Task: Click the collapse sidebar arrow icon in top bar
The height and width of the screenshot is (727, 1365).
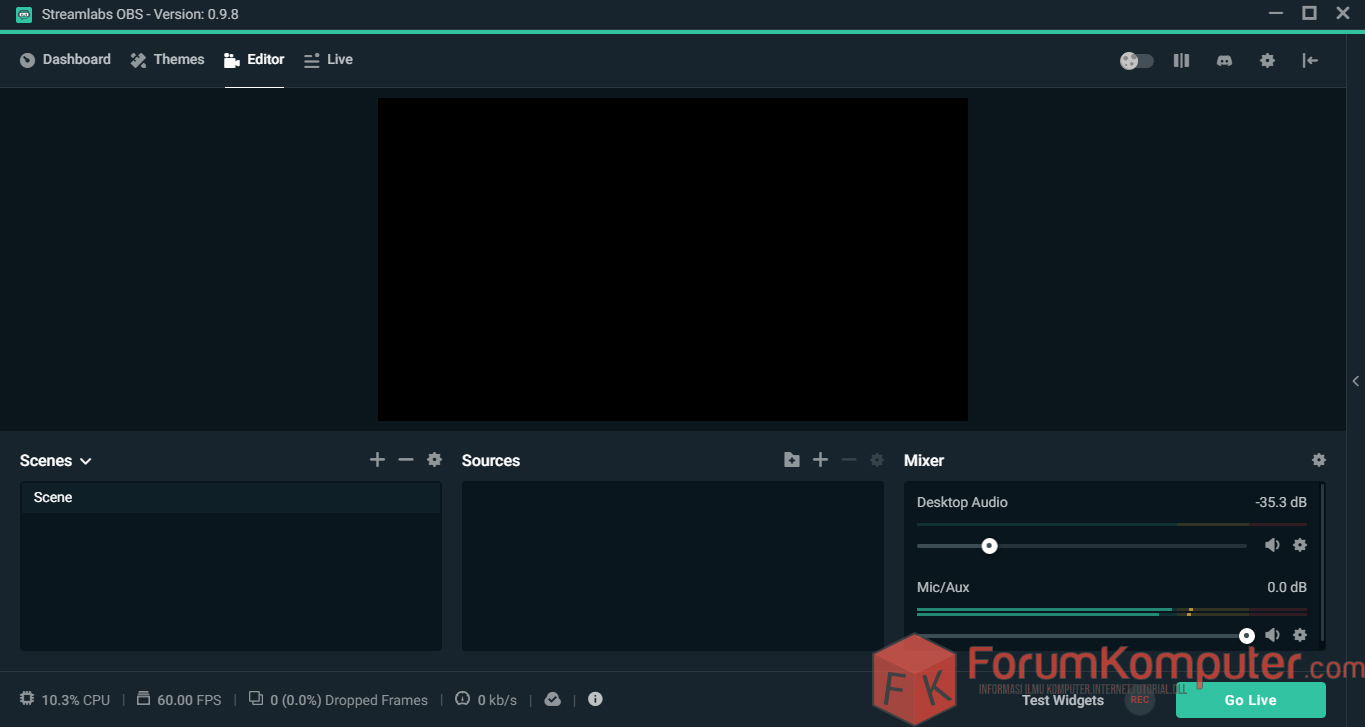Action: [1310, 61]
